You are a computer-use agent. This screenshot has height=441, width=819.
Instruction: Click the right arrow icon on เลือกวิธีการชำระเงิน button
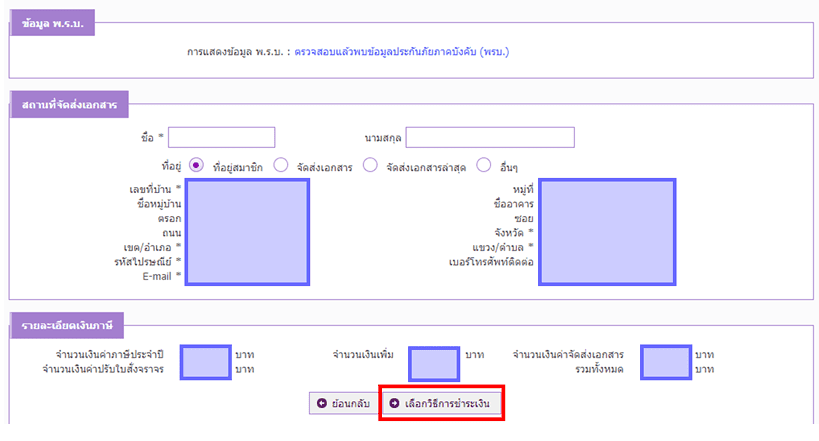click(394, 403)
